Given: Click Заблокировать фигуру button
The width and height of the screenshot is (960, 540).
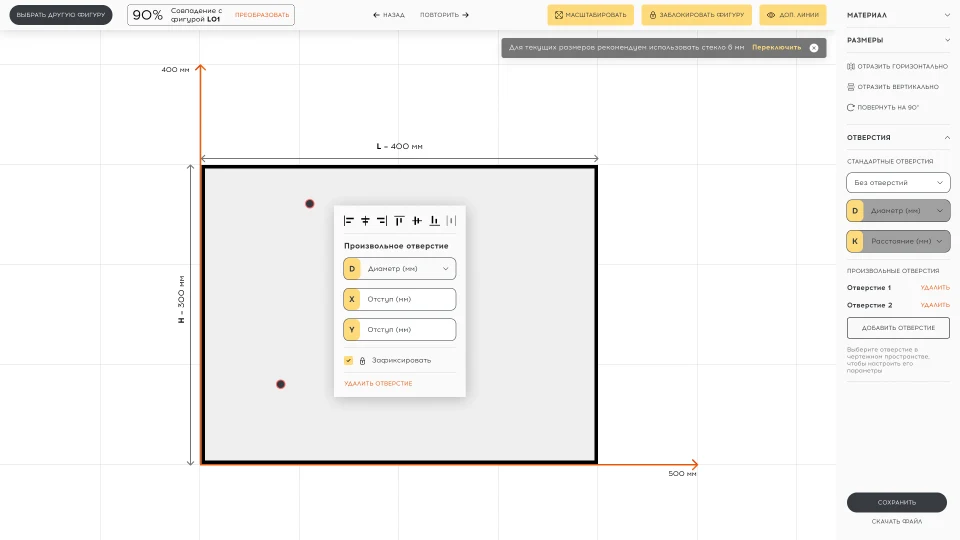Looking at the screenshot, I should (697, 15).
